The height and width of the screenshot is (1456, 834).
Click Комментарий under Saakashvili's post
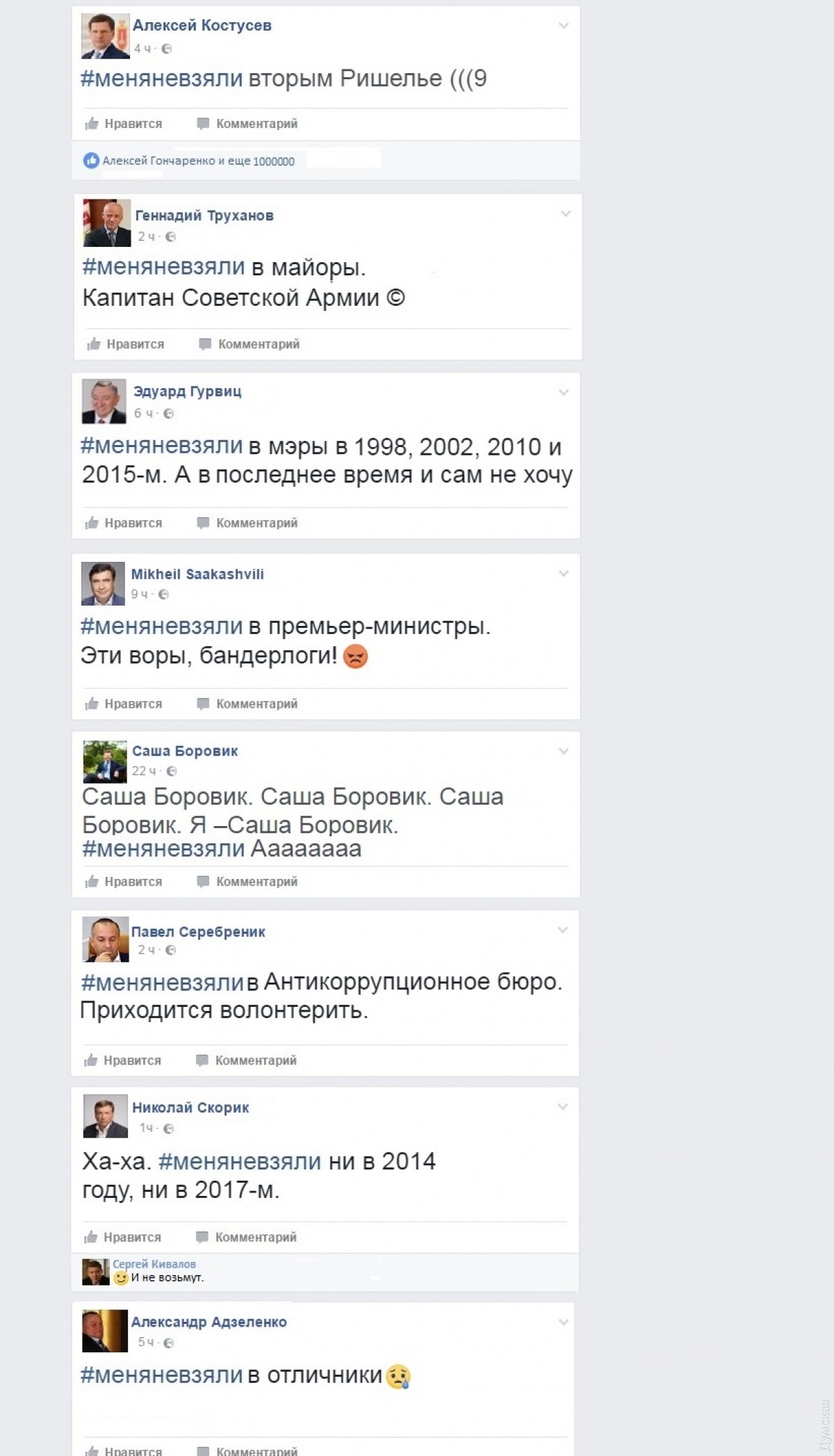point(247,704)
